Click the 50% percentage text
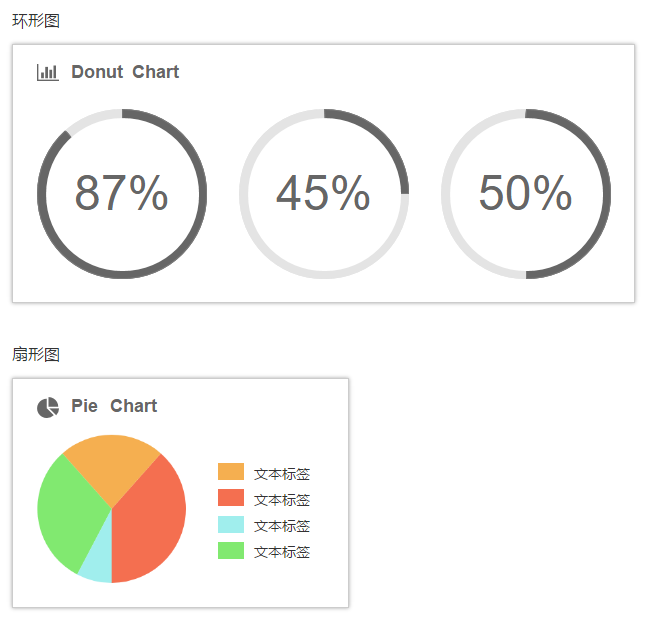649x617 pixels. click(x=525, y=193)
